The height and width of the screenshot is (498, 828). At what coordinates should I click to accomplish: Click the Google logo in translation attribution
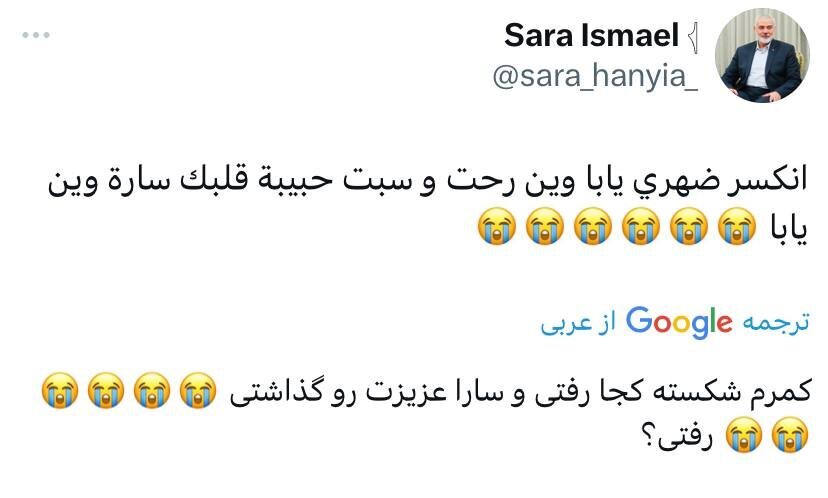tap(679, 322)
